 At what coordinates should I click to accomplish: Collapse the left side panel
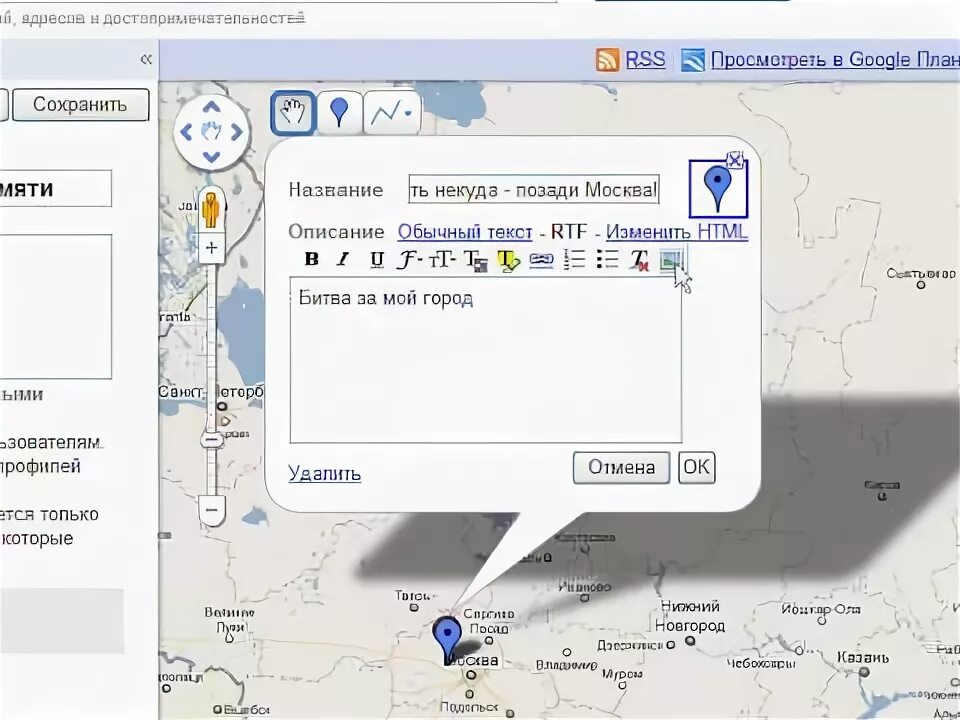(x=146, y=59)
